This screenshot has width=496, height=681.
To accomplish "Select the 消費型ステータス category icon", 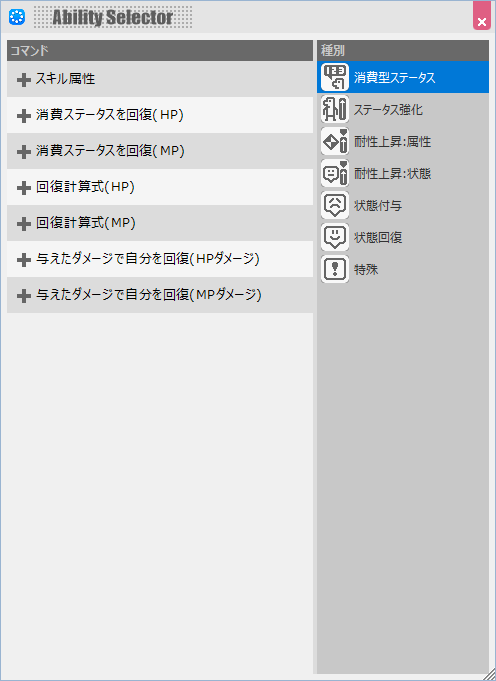I will [x=335, y=77].
